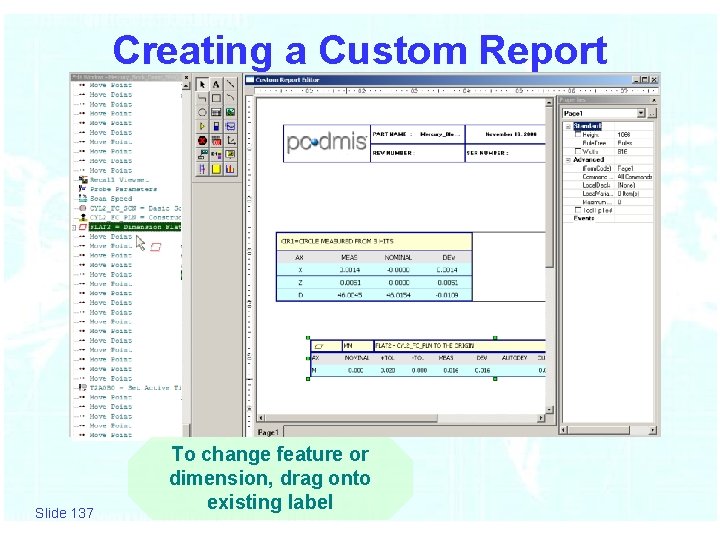Select the grid control tool
This screenshot has width=720, height=540.
click(x=216, y=112)
